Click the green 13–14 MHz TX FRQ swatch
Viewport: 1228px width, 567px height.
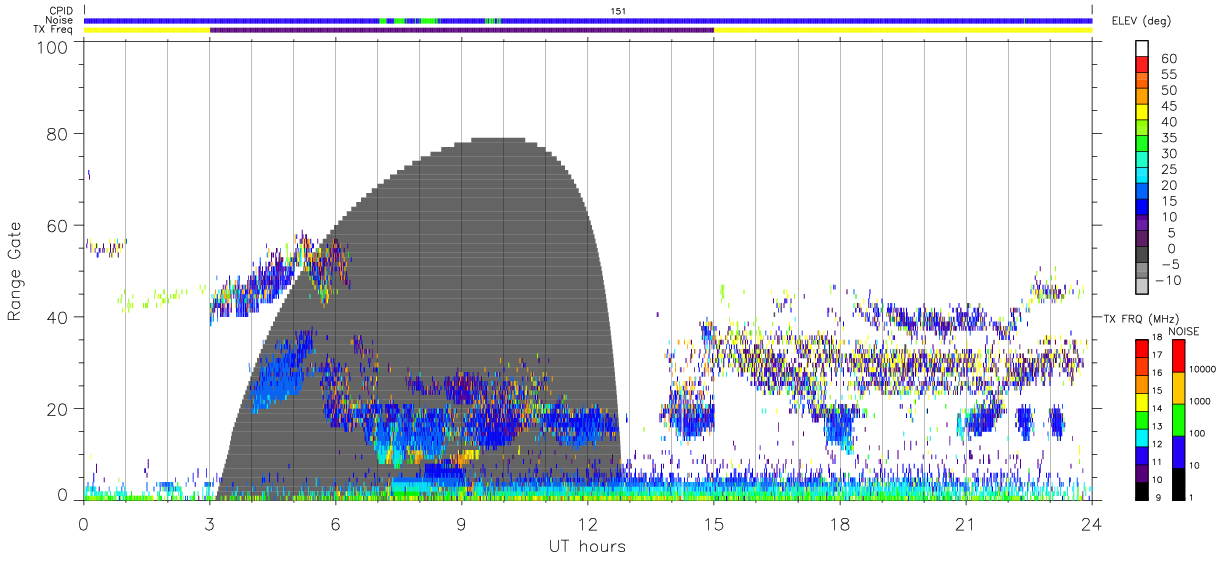point(1142,420)
